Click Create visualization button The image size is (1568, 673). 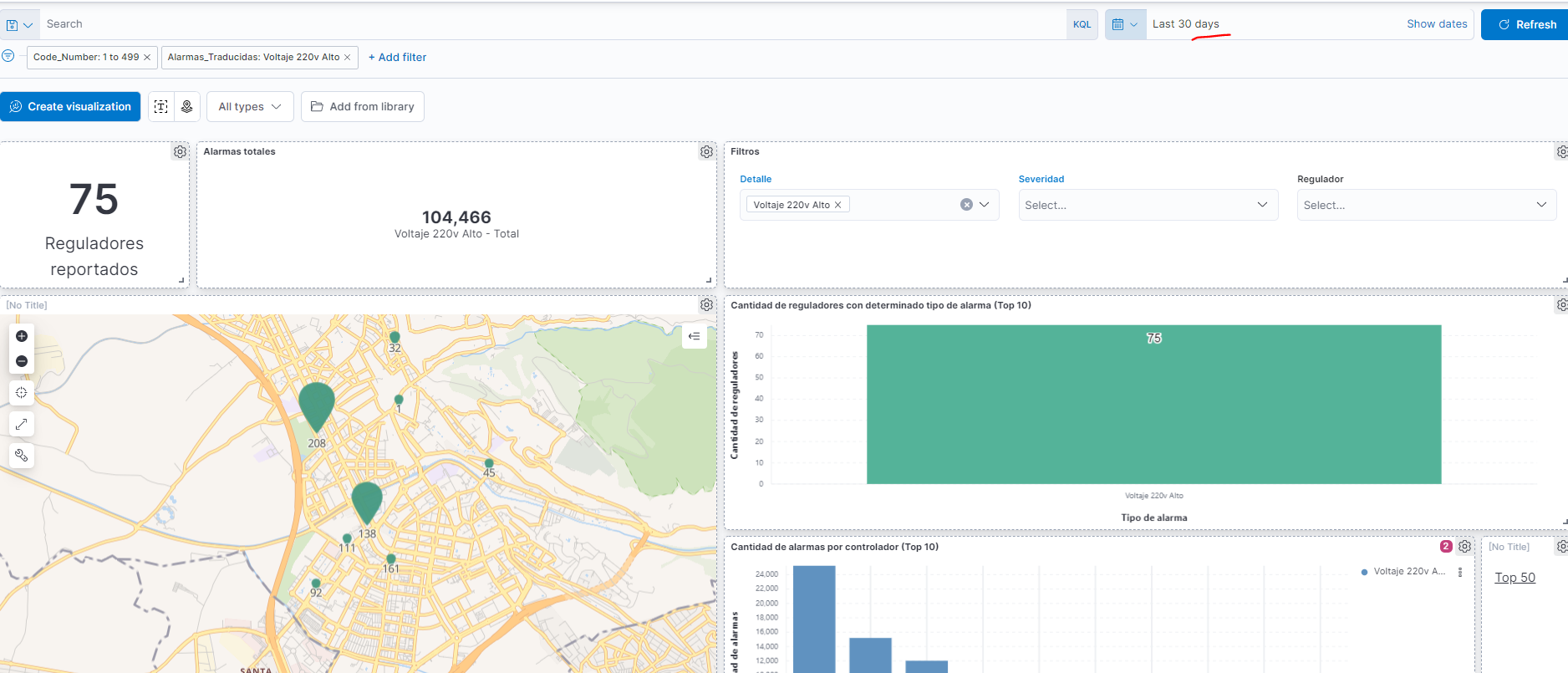pos(70,106)
